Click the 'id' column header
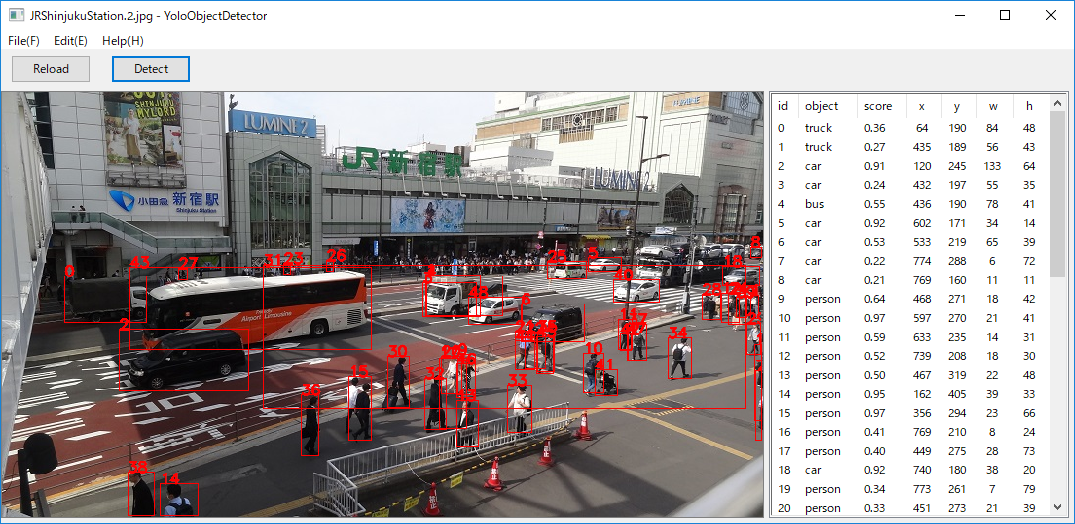1075x524 pixels. (784, 106)
